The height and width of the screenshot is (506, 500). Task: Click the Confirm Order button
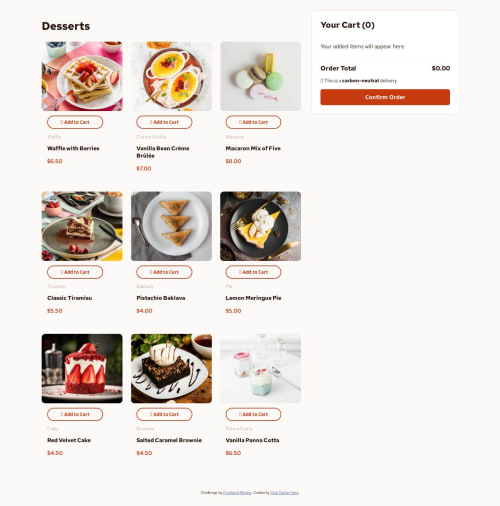coord(385,97)
